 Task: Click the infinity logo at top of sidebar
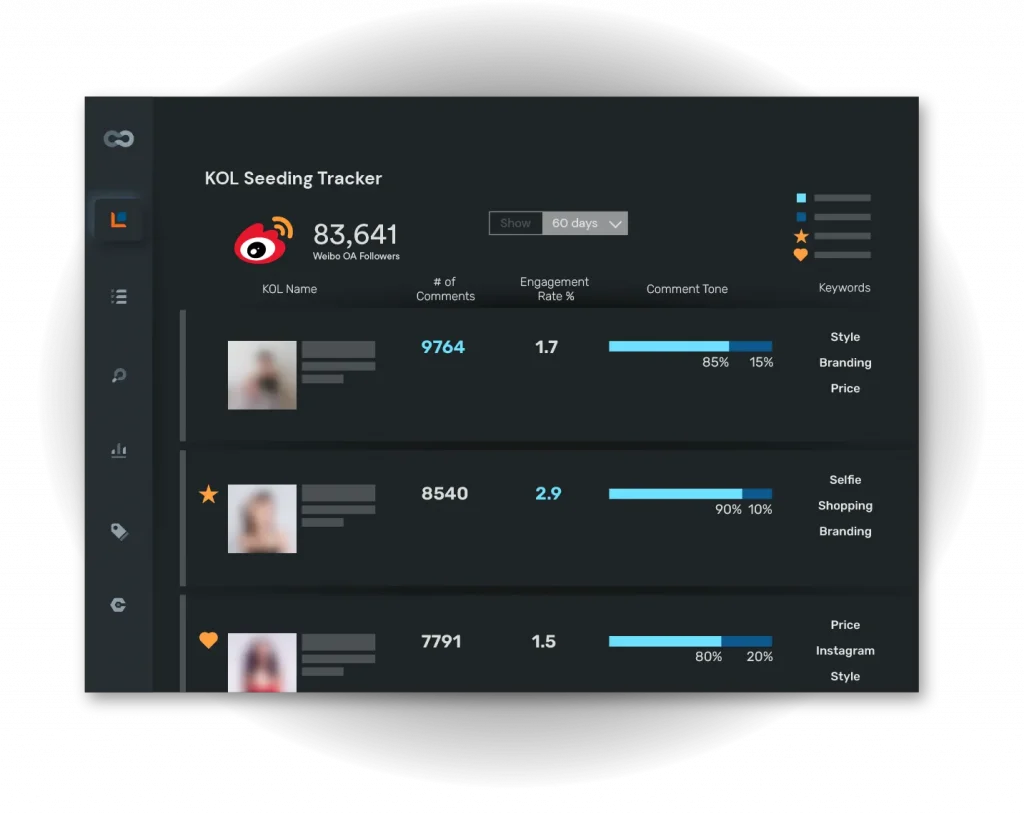point(117,138)
